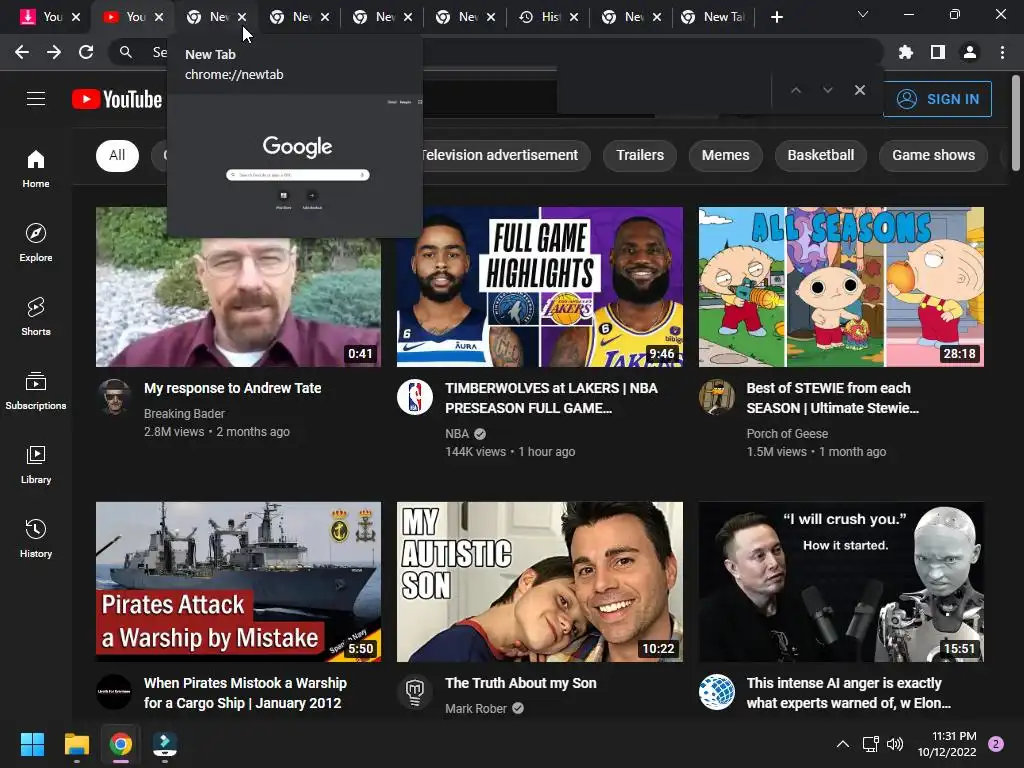Screen dimensions: 1024x768
Task: Open the tab search dropdown chevron
Action: tap(863, 14)
